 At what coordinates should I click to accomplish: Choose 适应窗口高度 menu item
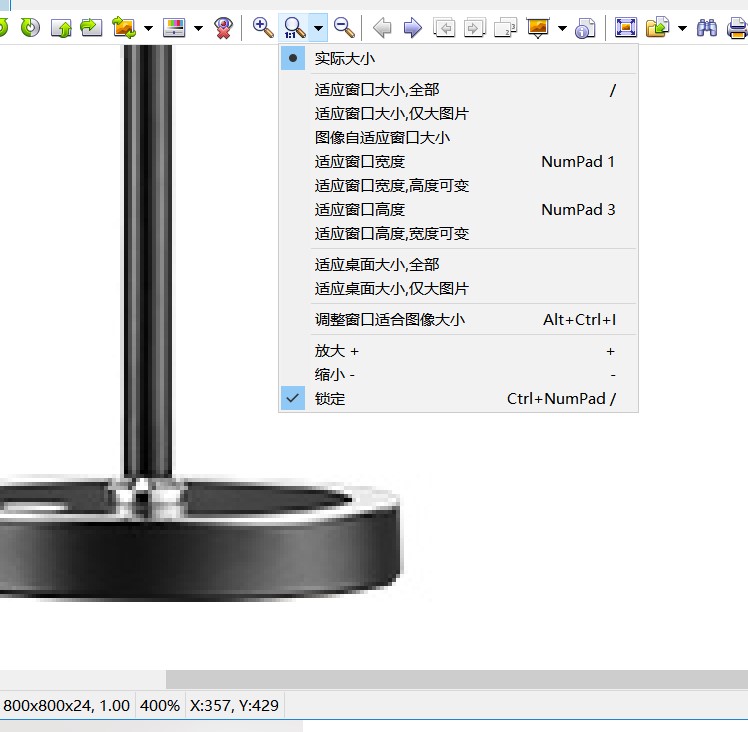pyautogui.click(x=458, y=209)
